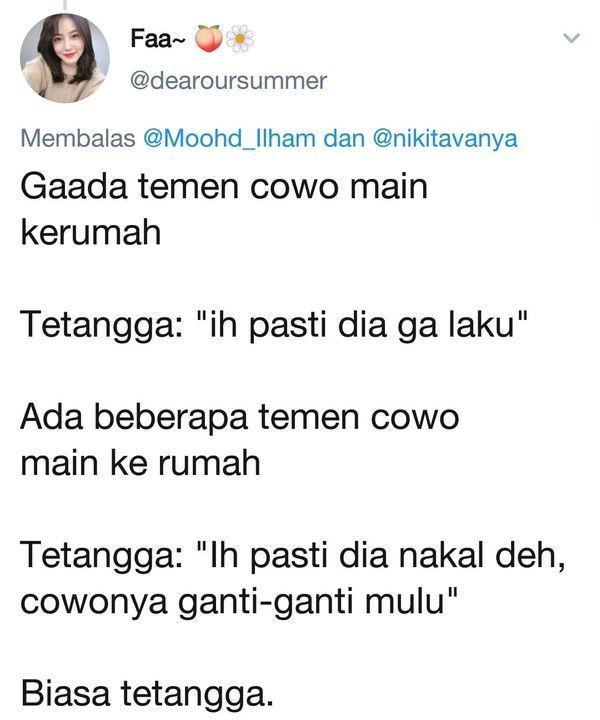The image size is (600, 720).
Task: Click the Membalas reply label
Action: (78, 138)
